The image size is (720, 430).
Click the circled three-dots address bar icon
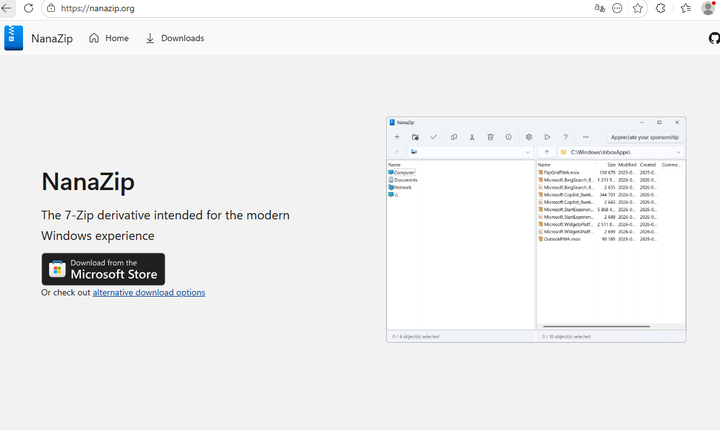coord(617,8)
